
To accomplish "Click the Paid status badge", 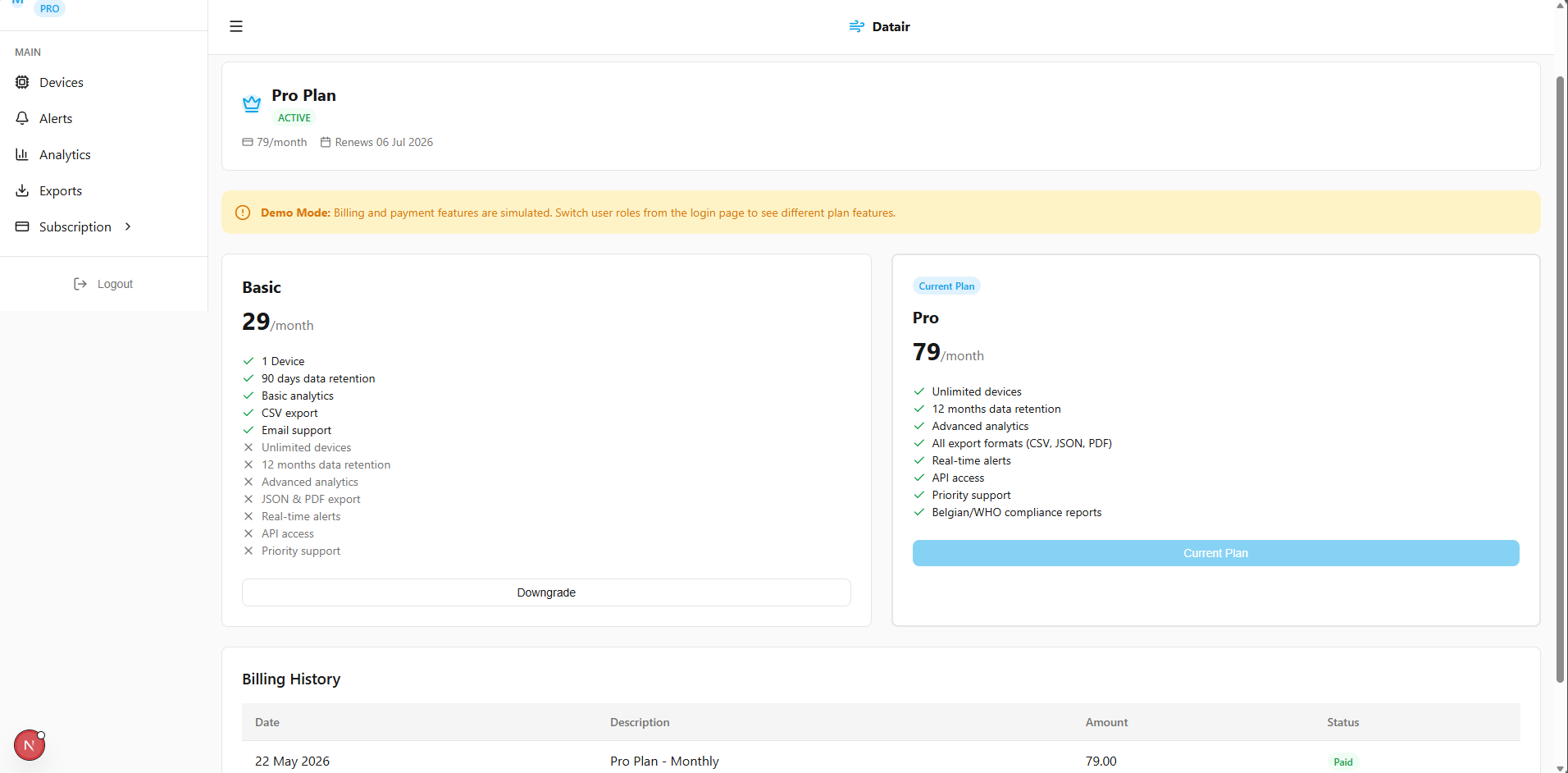I will 1342,762.
